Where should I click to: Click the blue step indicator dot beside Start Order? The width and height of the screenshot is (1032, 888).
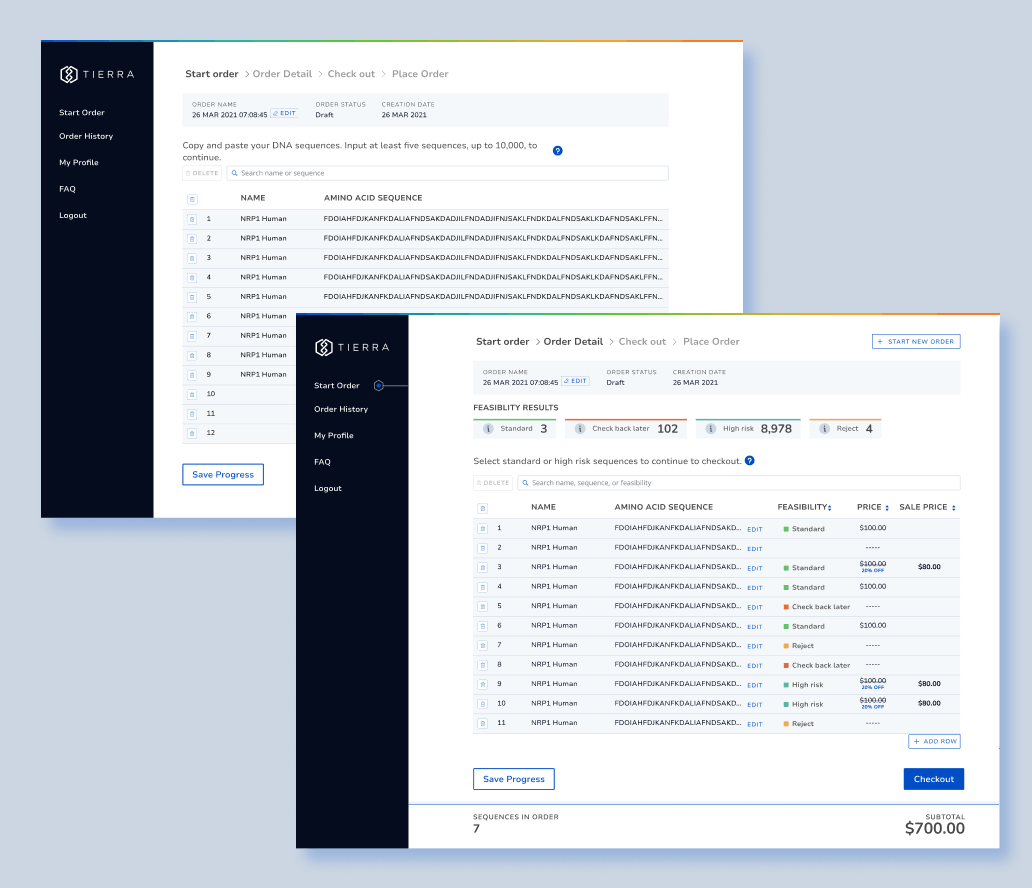[x=378, y=386]
